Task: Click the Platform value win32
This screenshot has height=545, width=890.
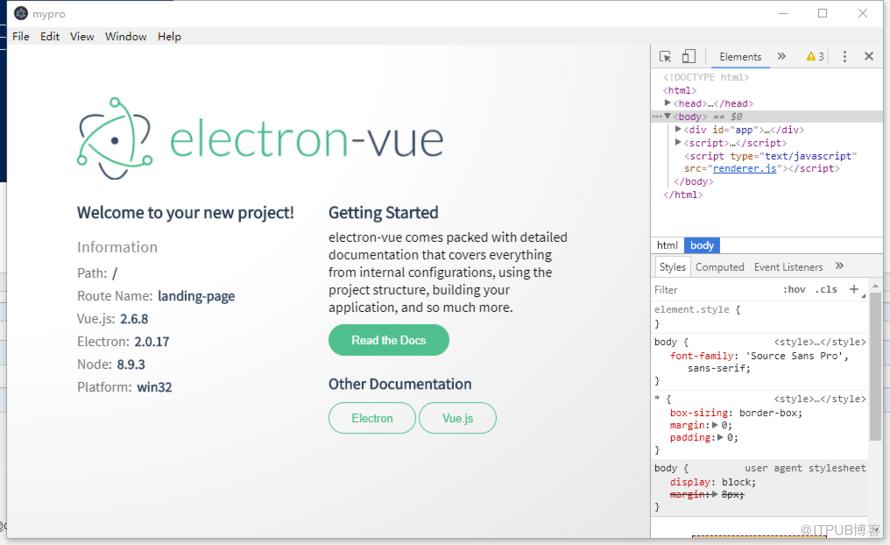Action: (154, 387)
